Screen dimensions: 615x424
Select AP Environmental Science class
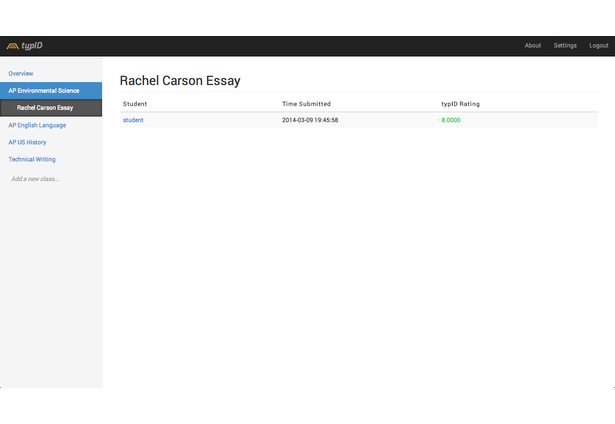51,91
